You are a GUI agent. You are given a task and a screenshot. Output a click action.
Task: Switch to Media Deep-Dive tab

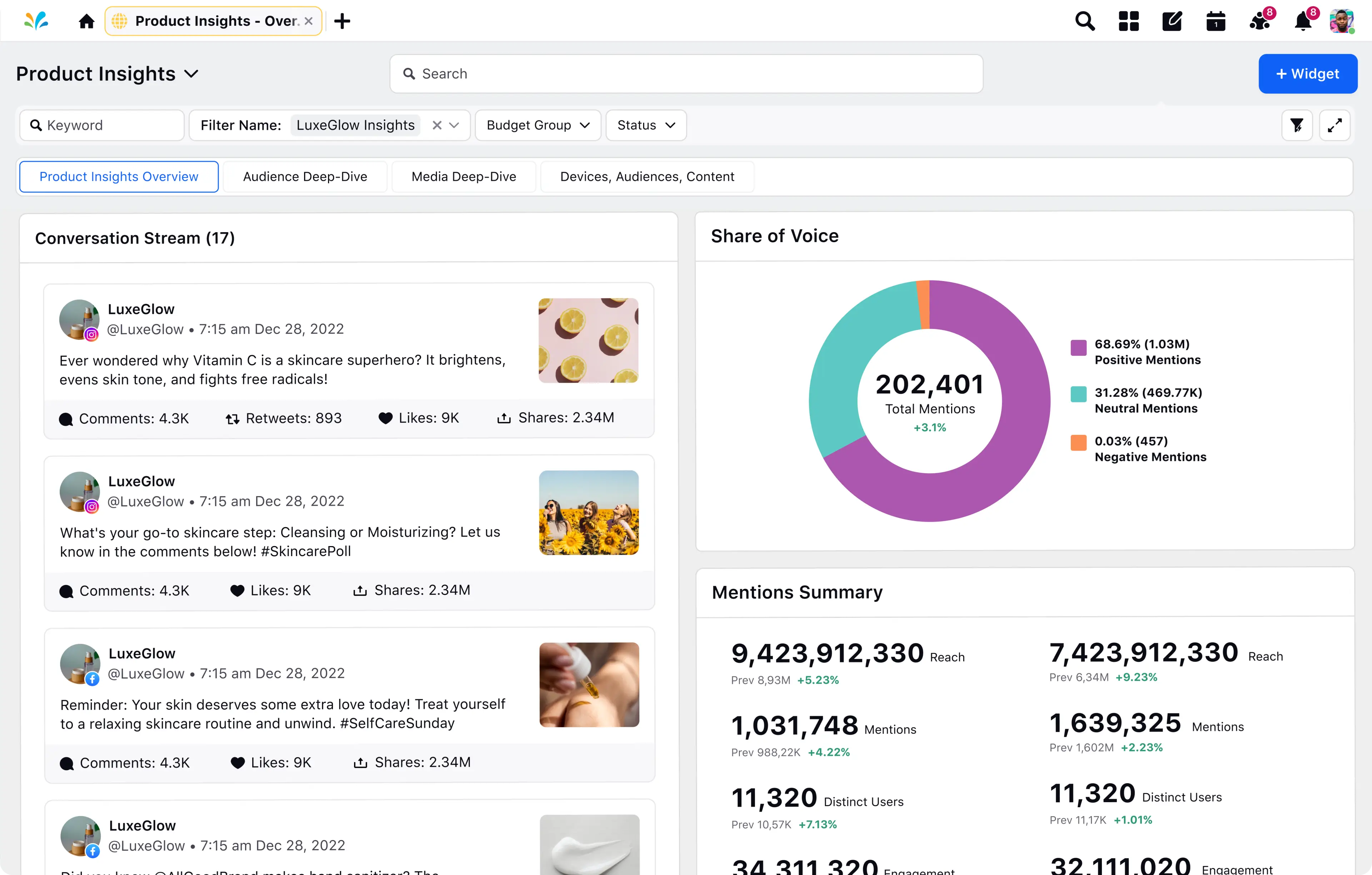point(463,176)
